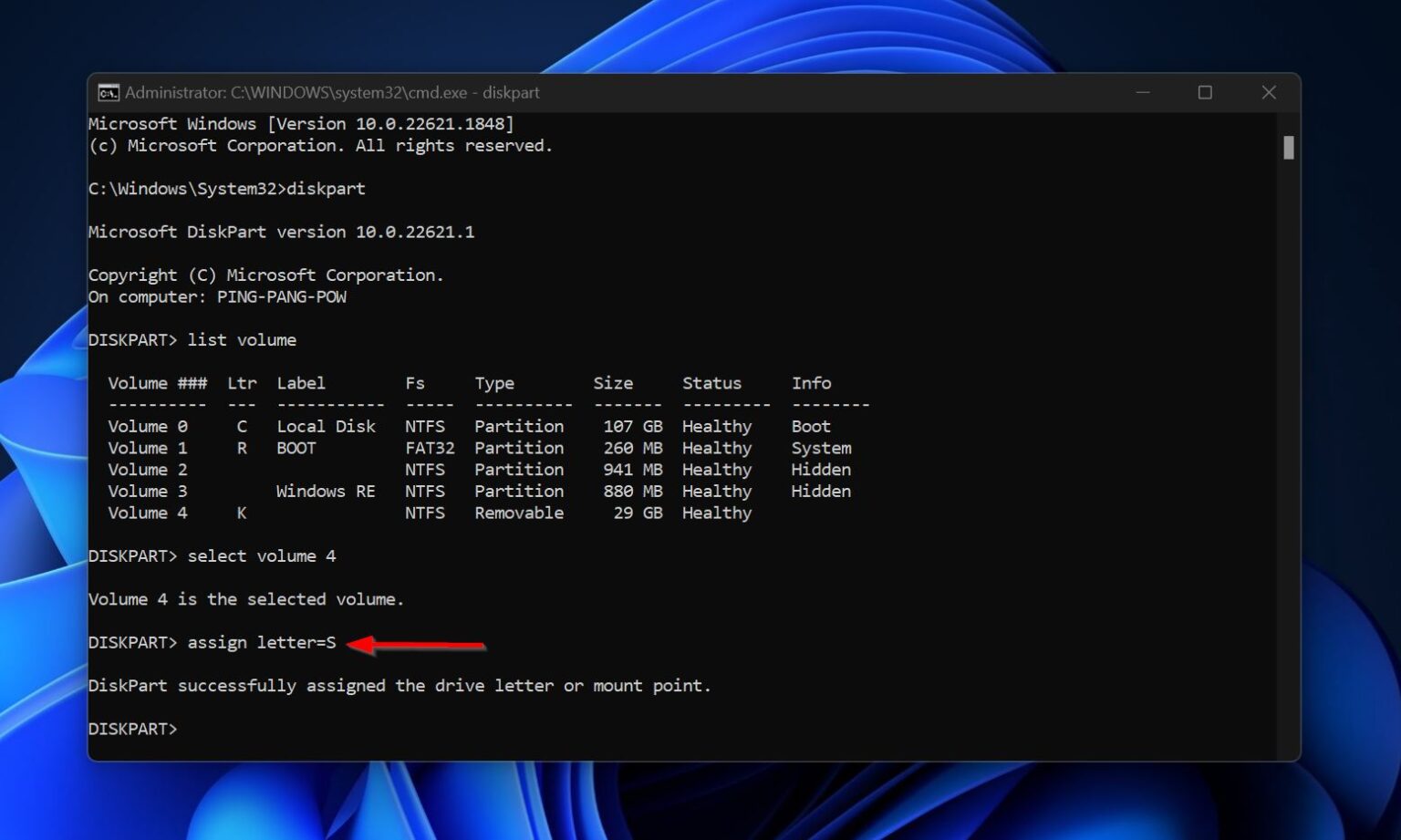
Task: Click the 'select volume 4' command line
Action: (x=261, y=556)
